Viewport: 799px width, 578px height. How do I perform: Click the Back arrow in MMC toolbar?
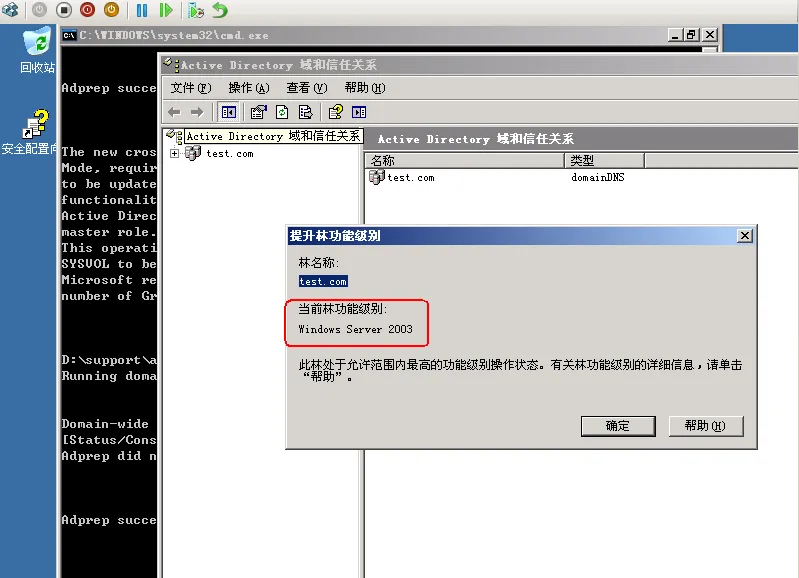pos(174,112)
